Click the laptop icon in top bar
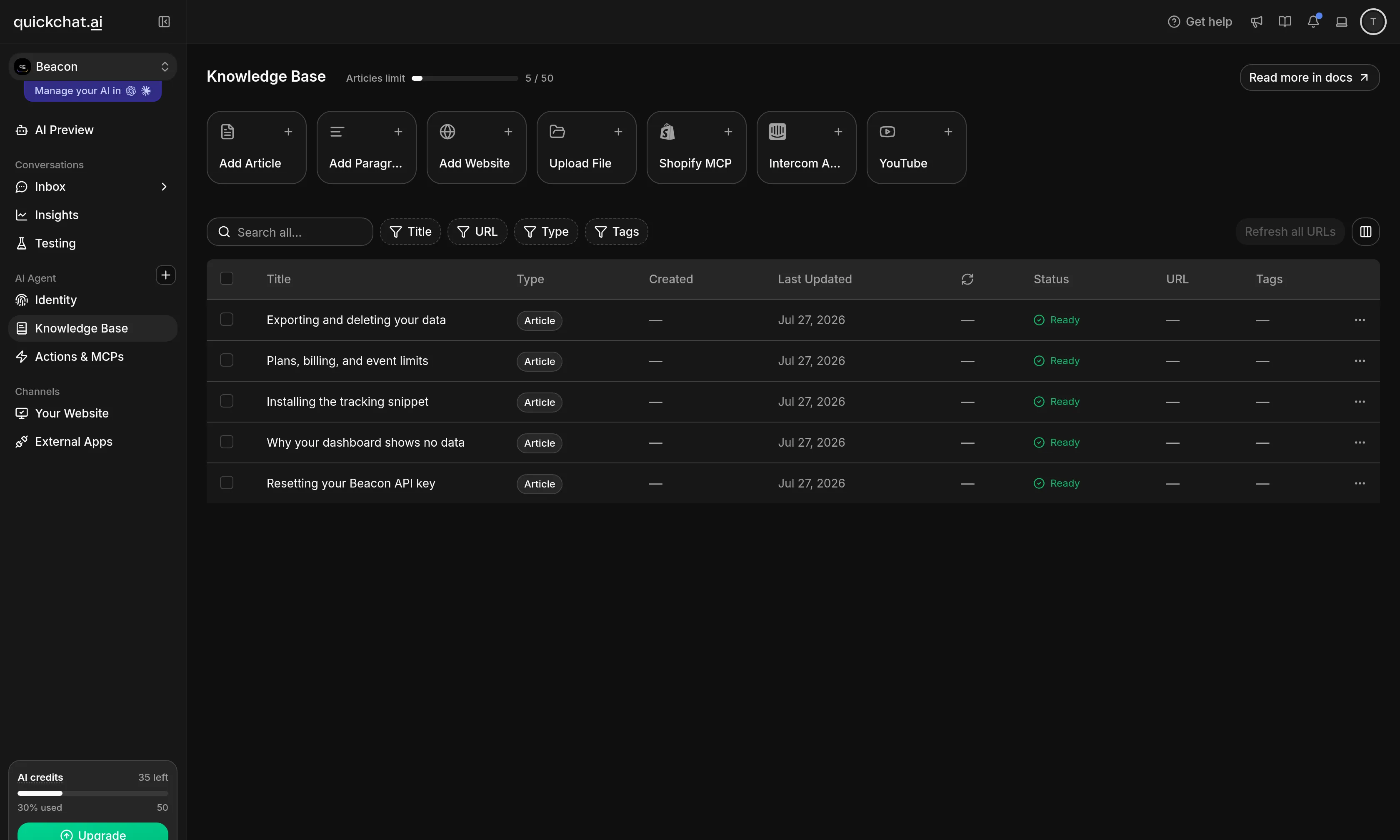 coord(1341,22)
